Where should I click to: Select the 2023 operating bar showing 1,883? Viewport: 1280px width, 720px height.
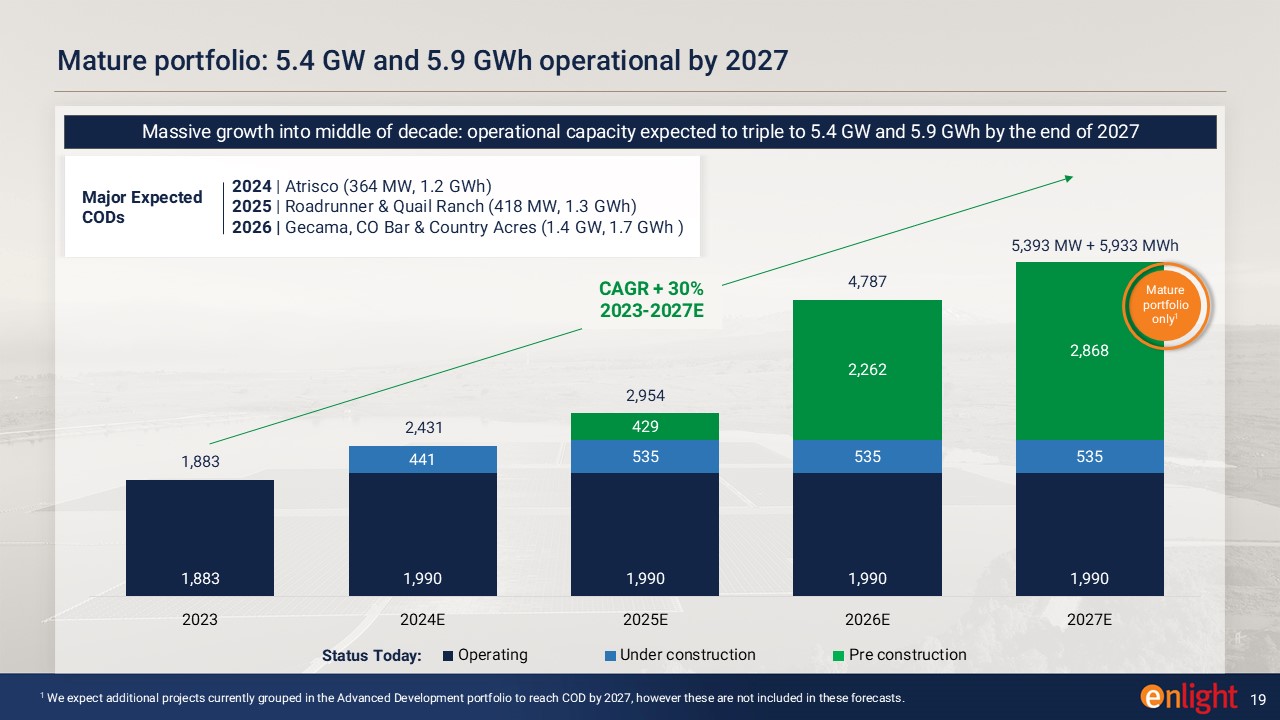200,538
